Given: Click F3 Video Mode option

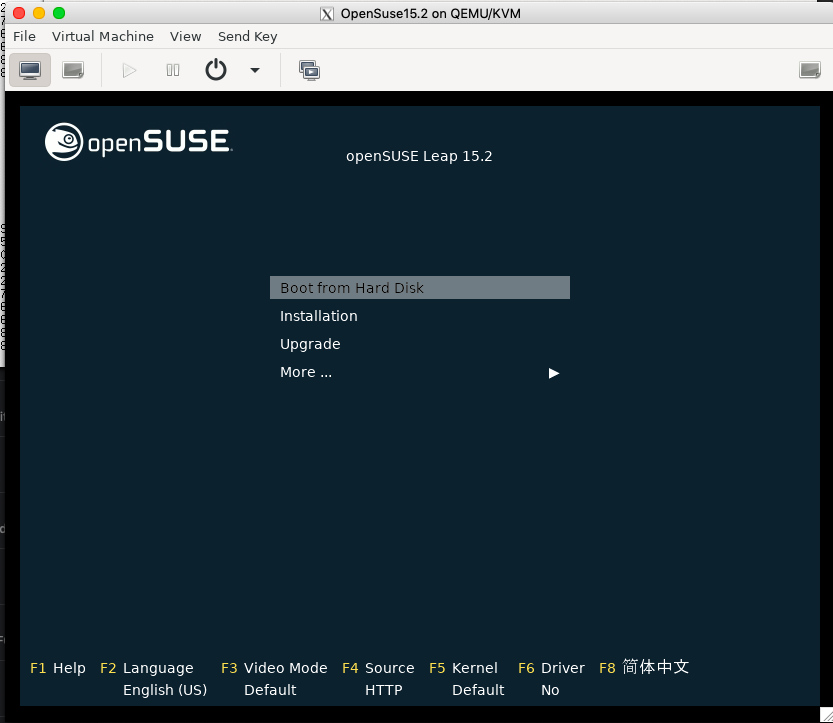Looking at the screenshot, I should click(274, 668).
